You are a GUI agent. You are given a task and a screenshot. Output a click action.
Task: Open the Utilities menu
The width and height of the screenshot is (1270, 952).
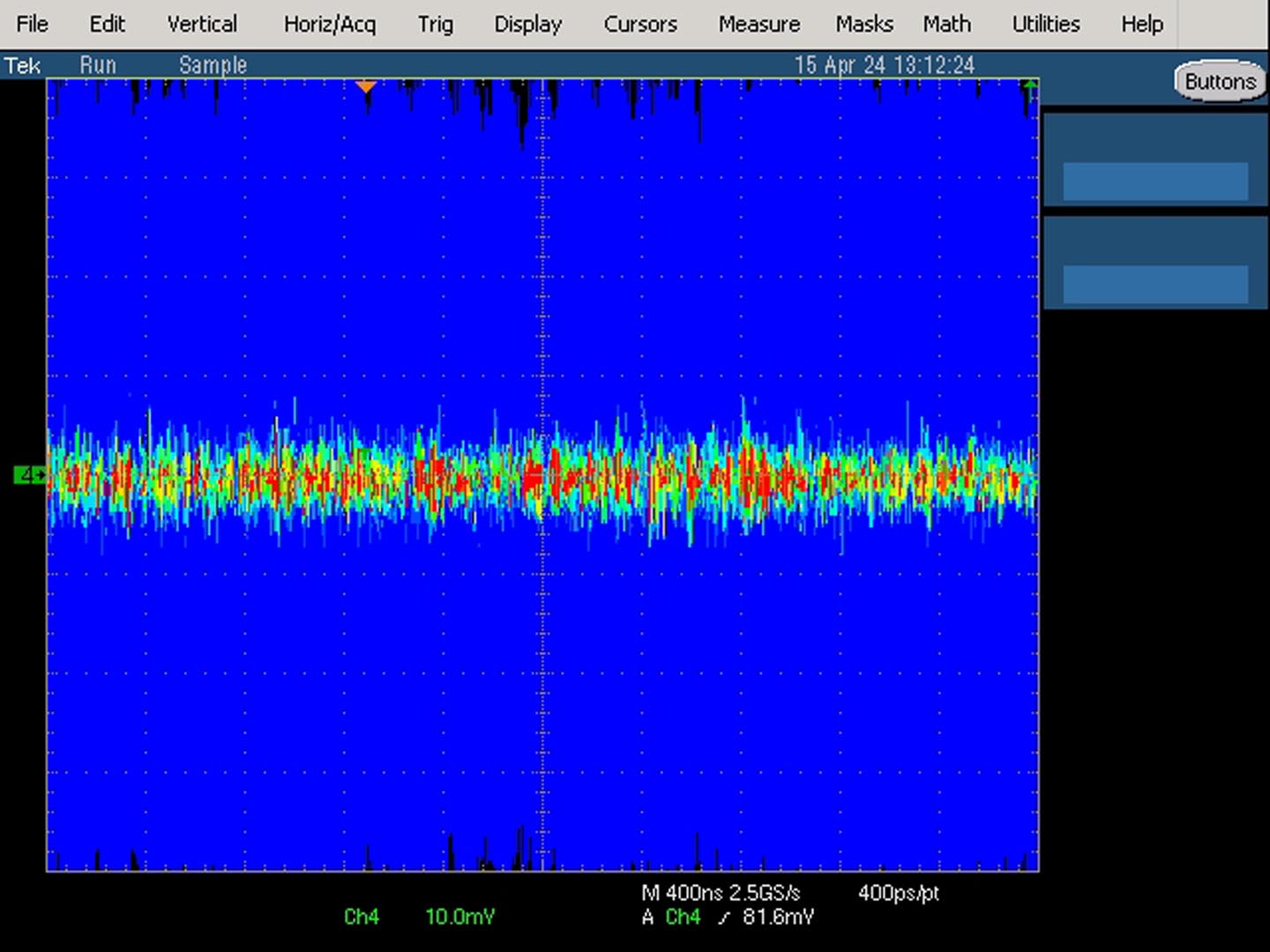(1046, 24)
